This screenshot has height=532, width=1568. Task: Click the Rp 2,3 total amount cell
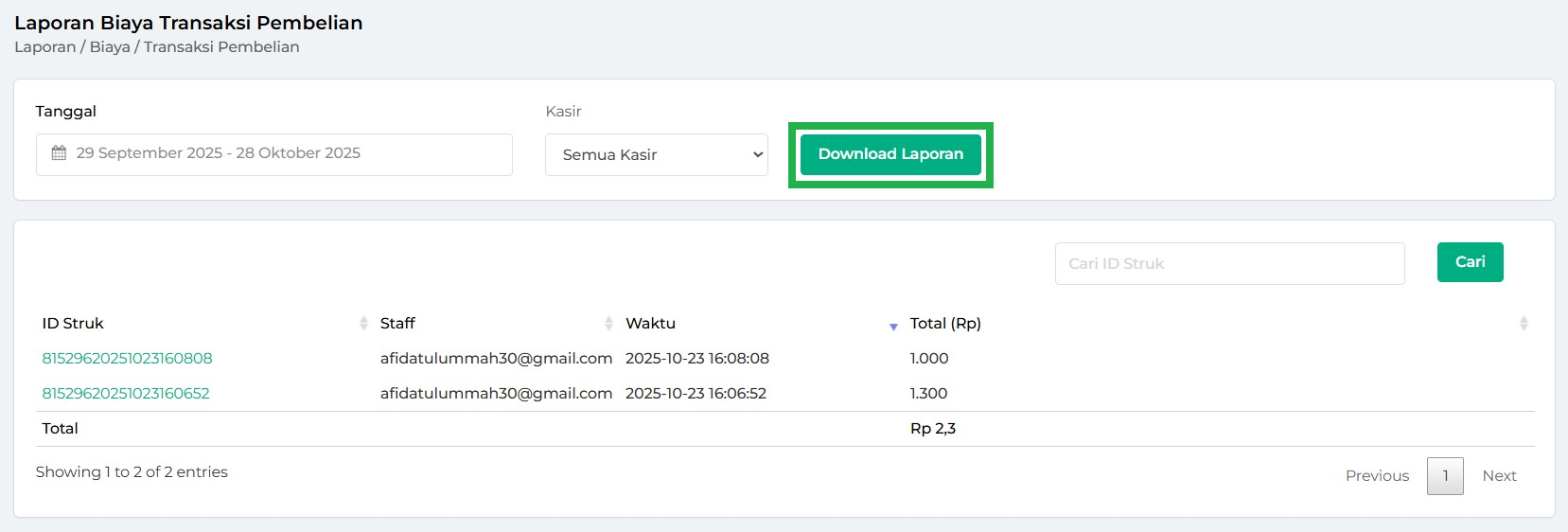click(x=932, y=429)
